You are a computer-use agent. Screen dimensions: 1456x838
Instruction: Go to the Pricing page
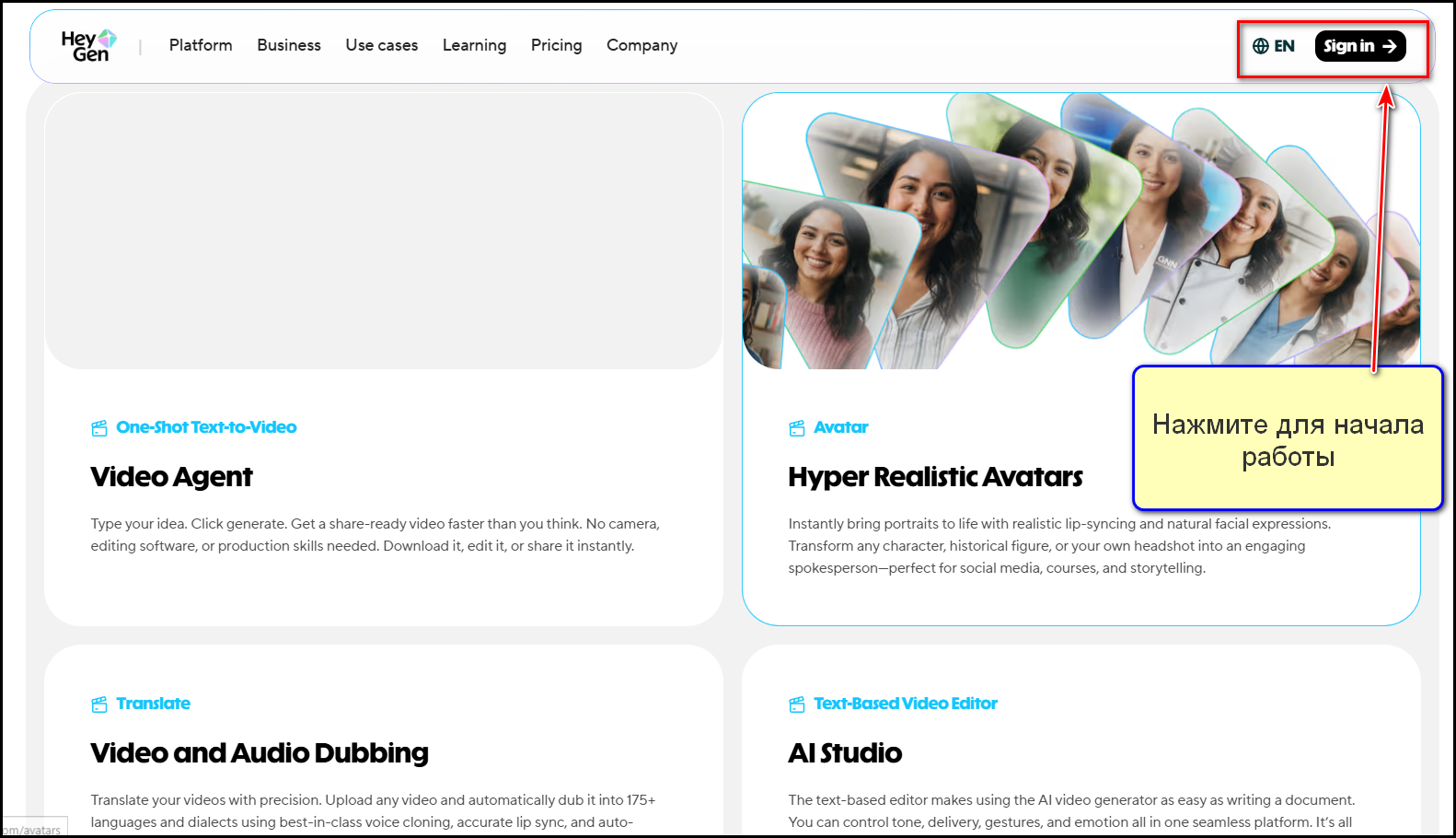(x=556, y=45)
